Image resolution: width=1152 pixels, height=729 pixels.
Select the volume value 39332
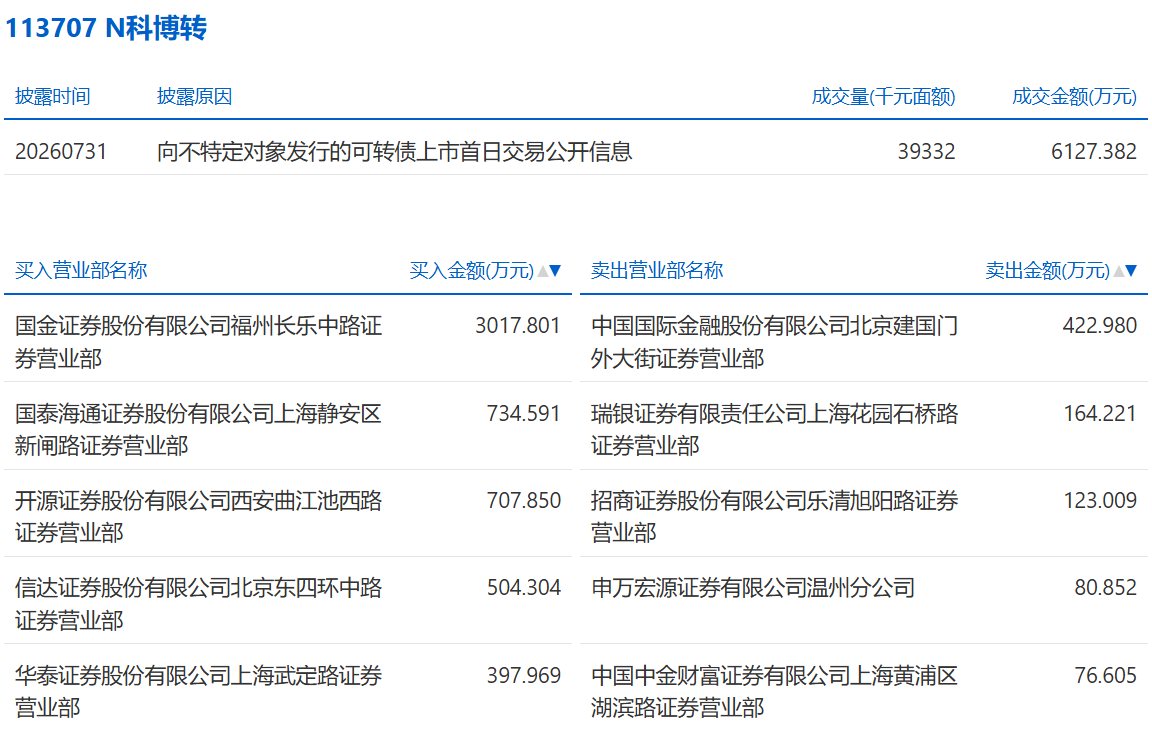point(926,151)
